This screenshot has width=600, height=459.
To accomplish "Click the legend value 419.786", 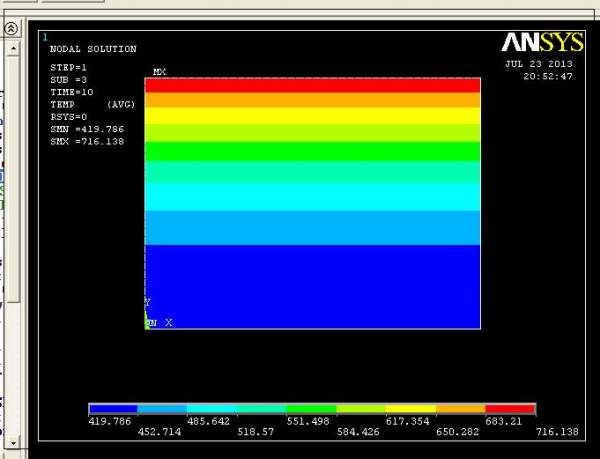I will [110, 421].
